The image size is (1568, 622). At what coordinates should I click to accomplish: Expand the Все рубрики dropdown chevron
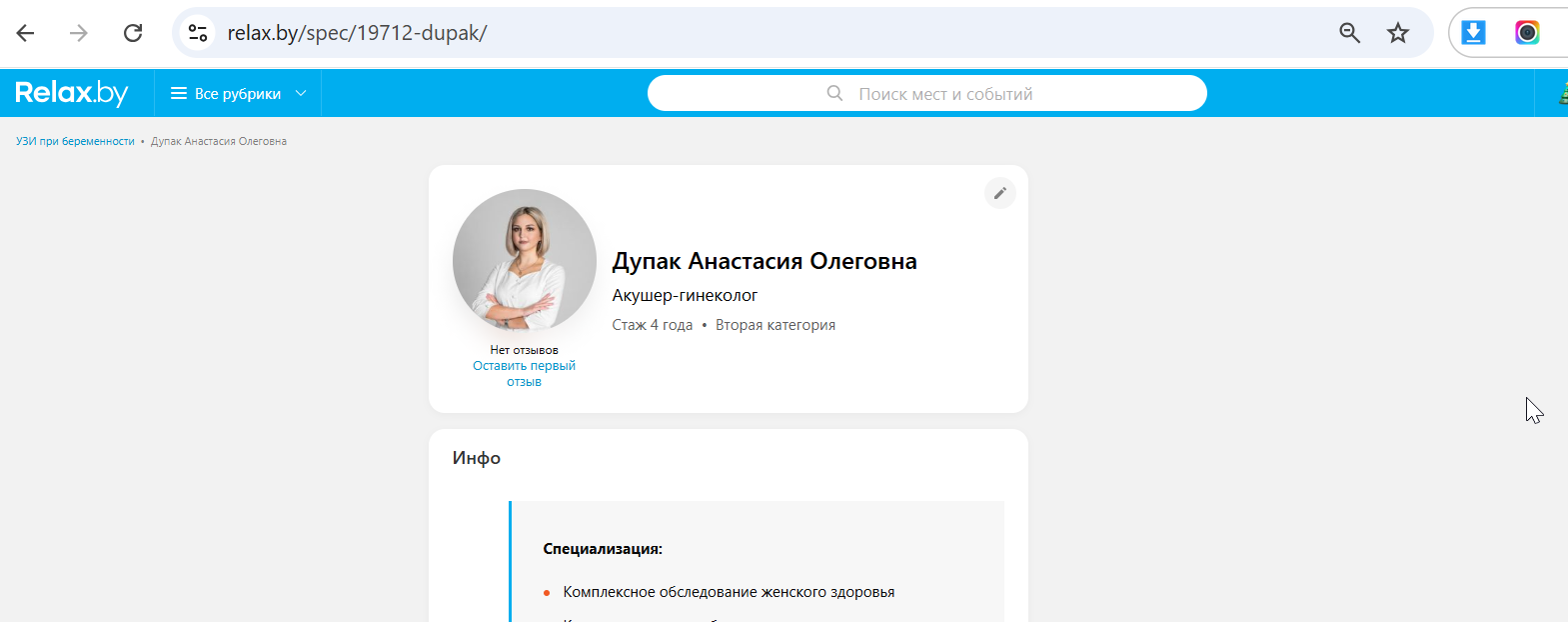tap(301, 93)
